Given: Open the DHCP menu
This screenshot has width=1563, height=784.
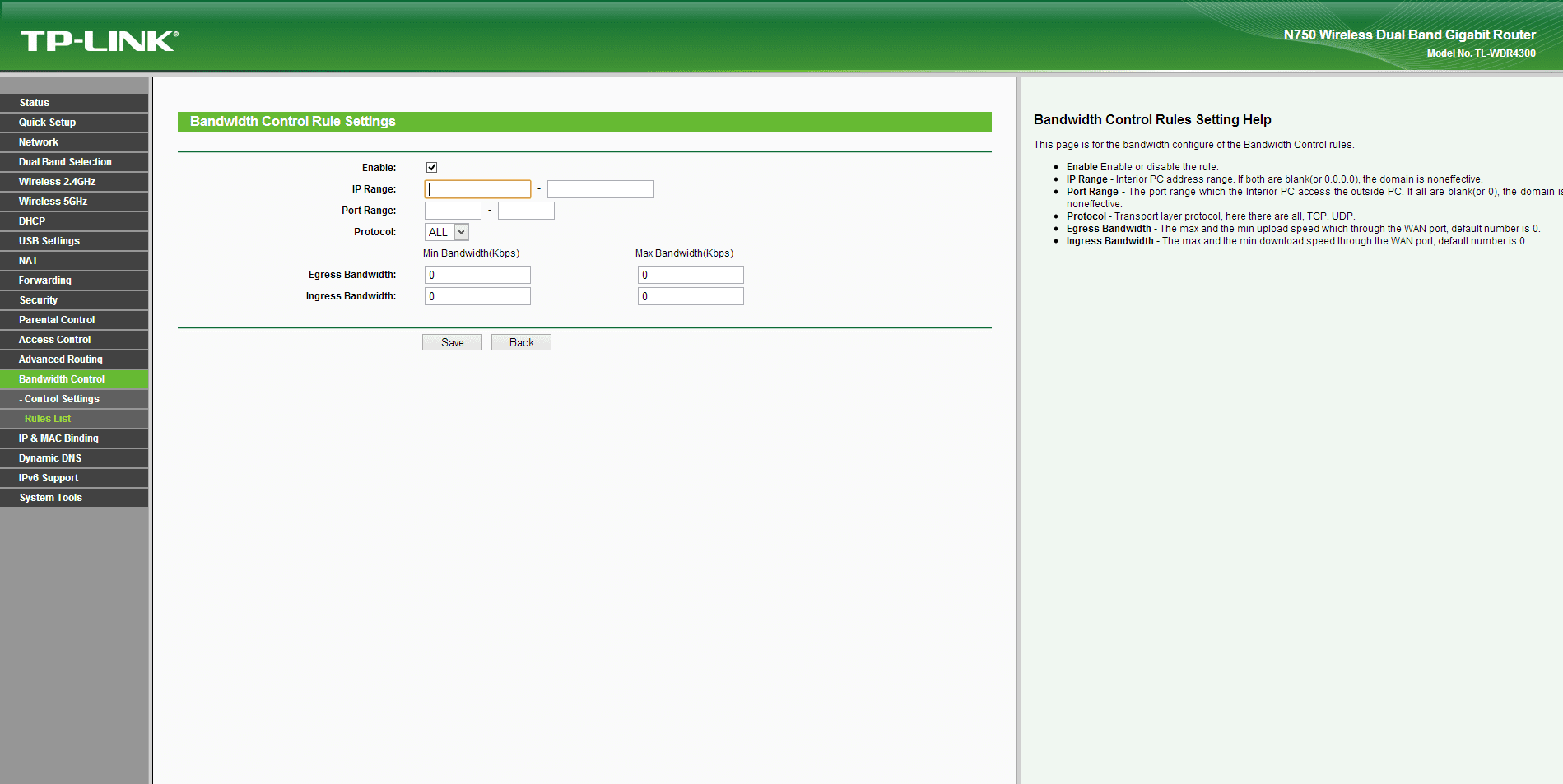Looking at the screenshot, I should tap(74, 221).
